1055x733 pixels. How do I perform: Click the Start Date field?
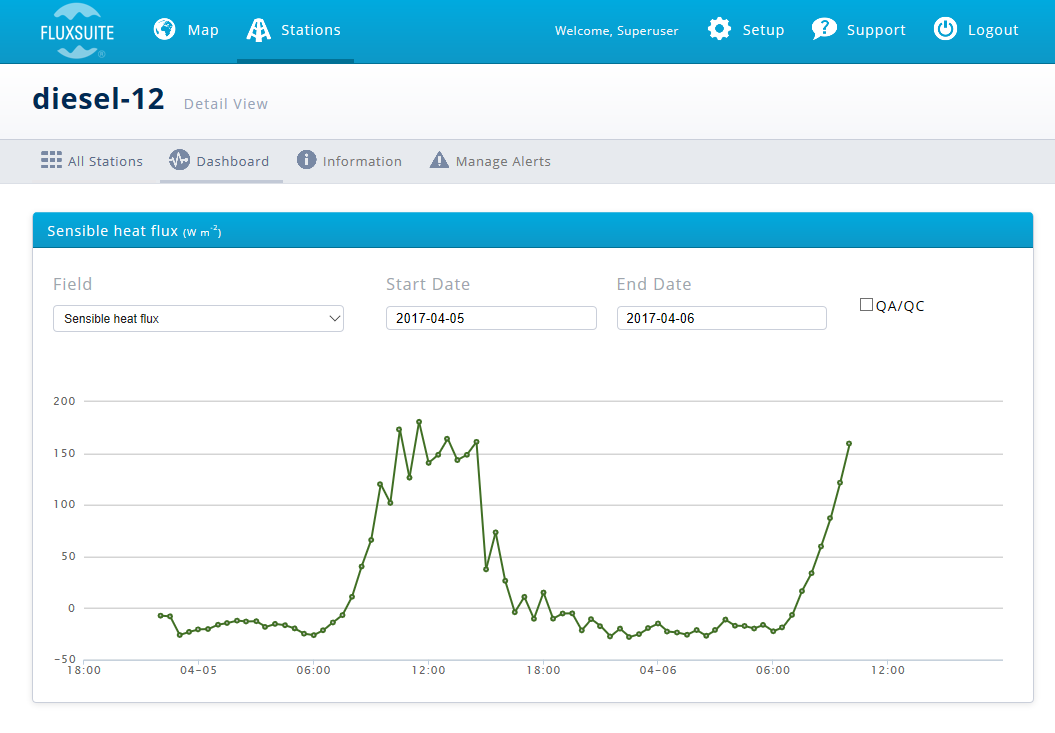coord(491,318)
